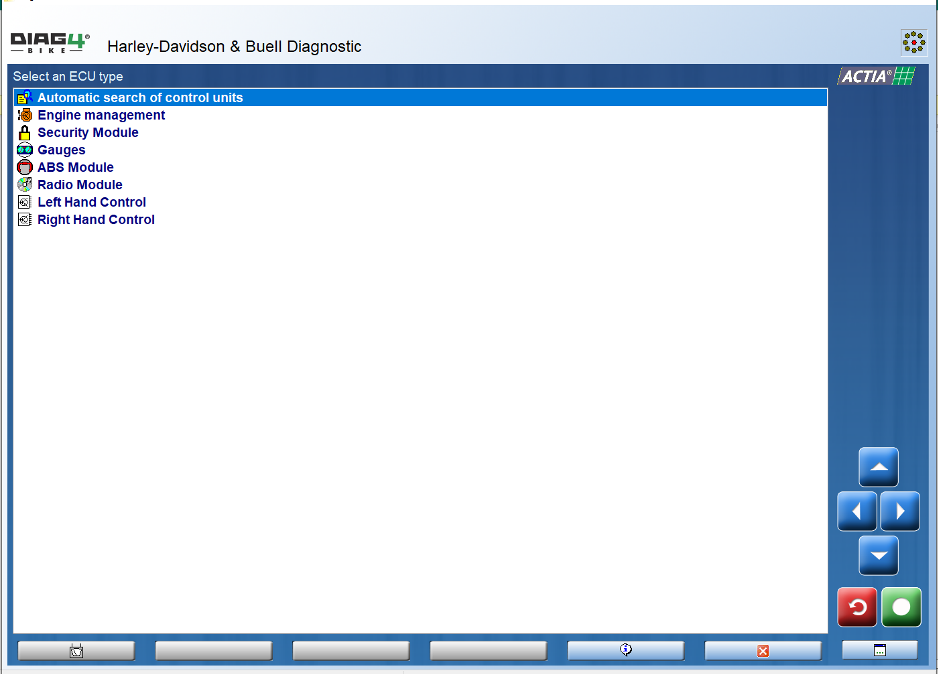Select Automatic search of control units

point(421,97)
